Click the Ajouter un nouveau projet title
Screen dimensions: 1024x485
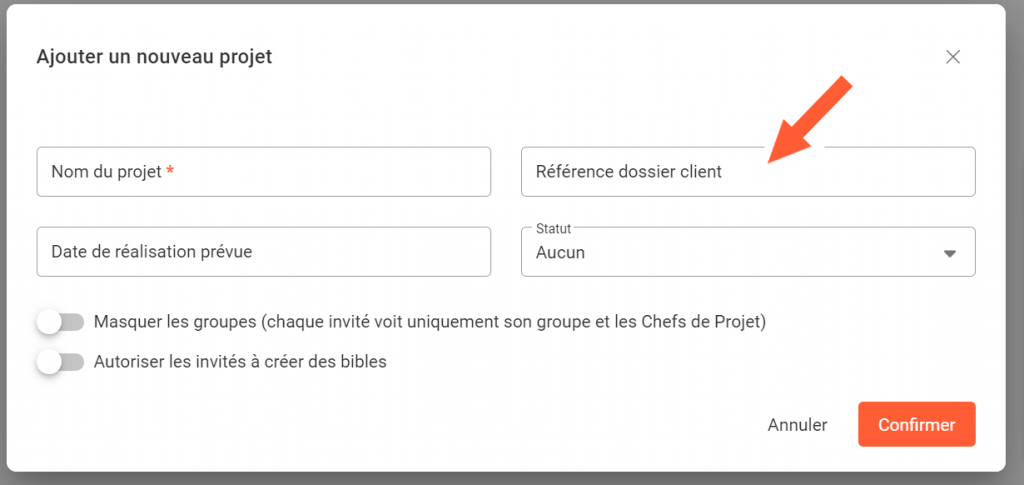point(154,57)
